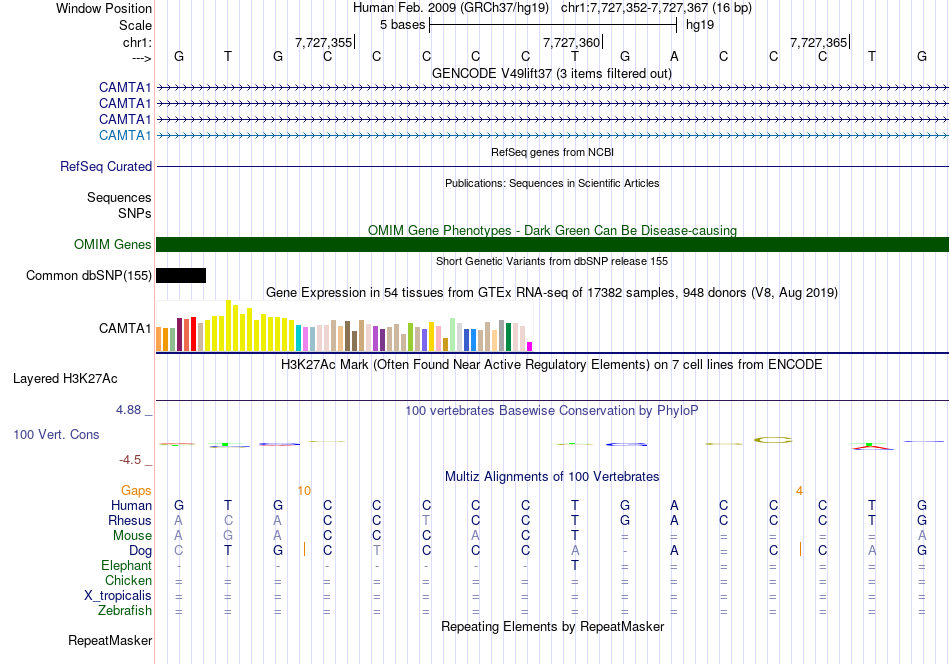Viewport: 950px width, 664px height.
Task: Click the '5 bases' scale bar text
Action: tap(402, 25)
